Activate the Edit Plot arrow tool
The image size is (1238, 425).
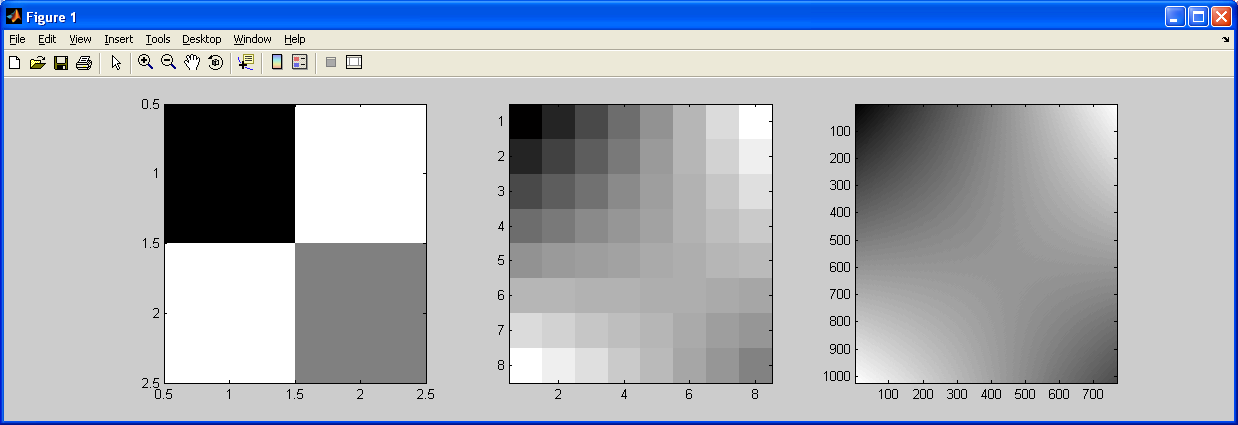[x=116, y=63]
